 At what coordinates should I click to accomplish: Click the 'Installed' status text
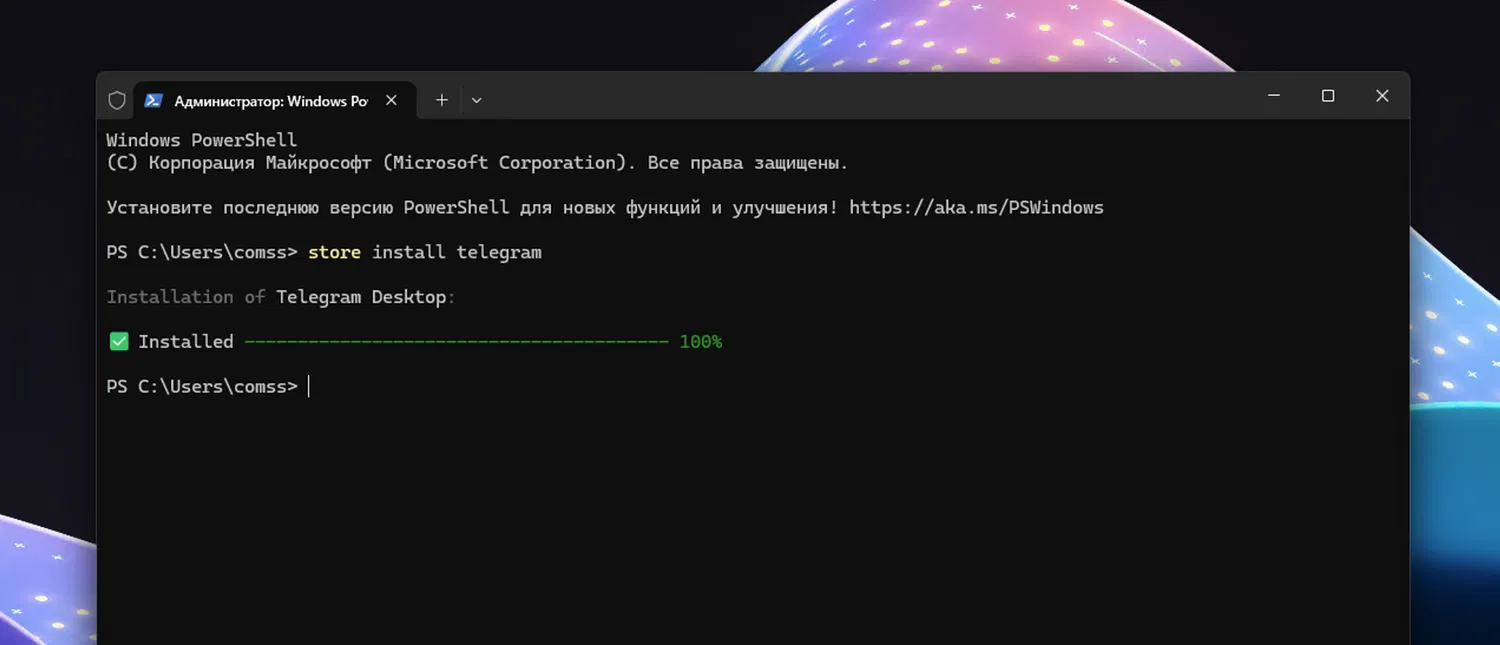185,342
